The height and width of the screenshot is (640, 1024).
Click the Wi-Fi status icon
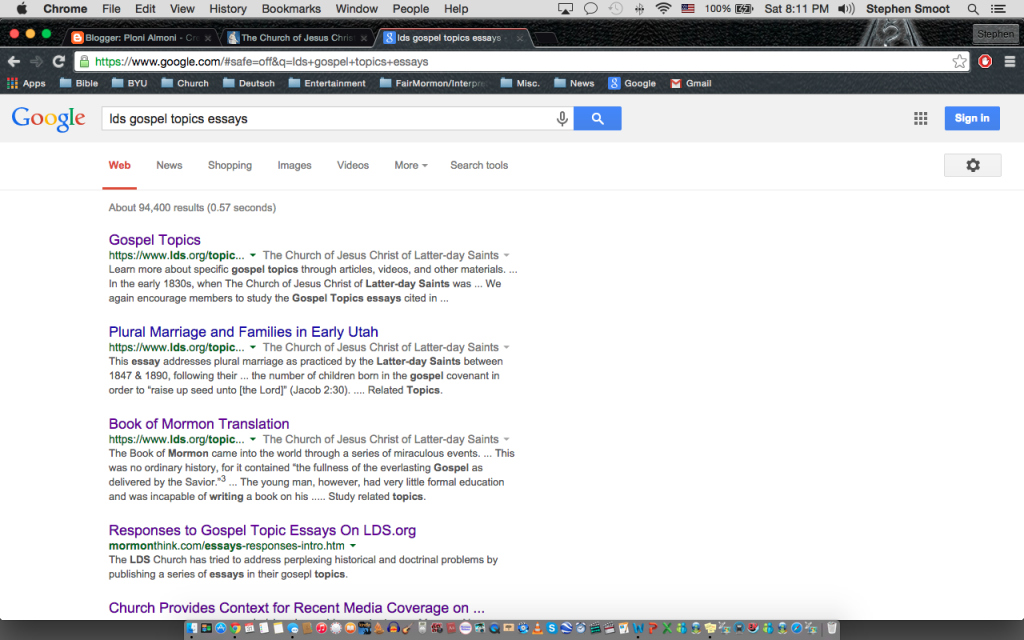pos(663,8)
